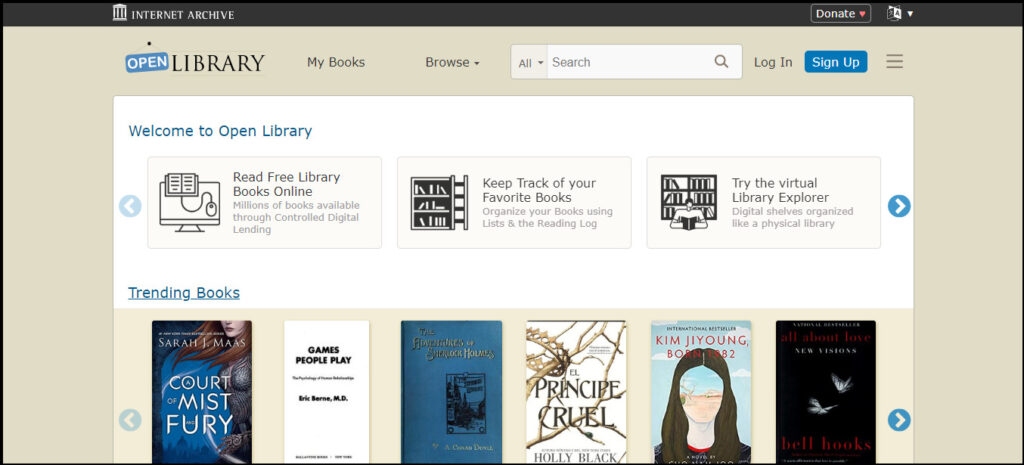
Task: Open Read Free Library Books Online card
Action: tap(264, 202)
